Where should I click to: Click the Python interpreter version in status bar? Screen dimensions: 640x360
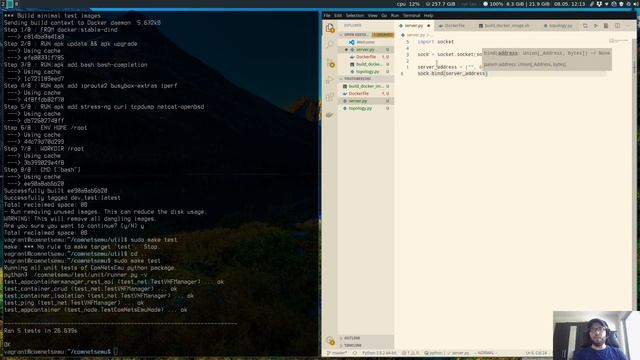click(x=379, y=353)
